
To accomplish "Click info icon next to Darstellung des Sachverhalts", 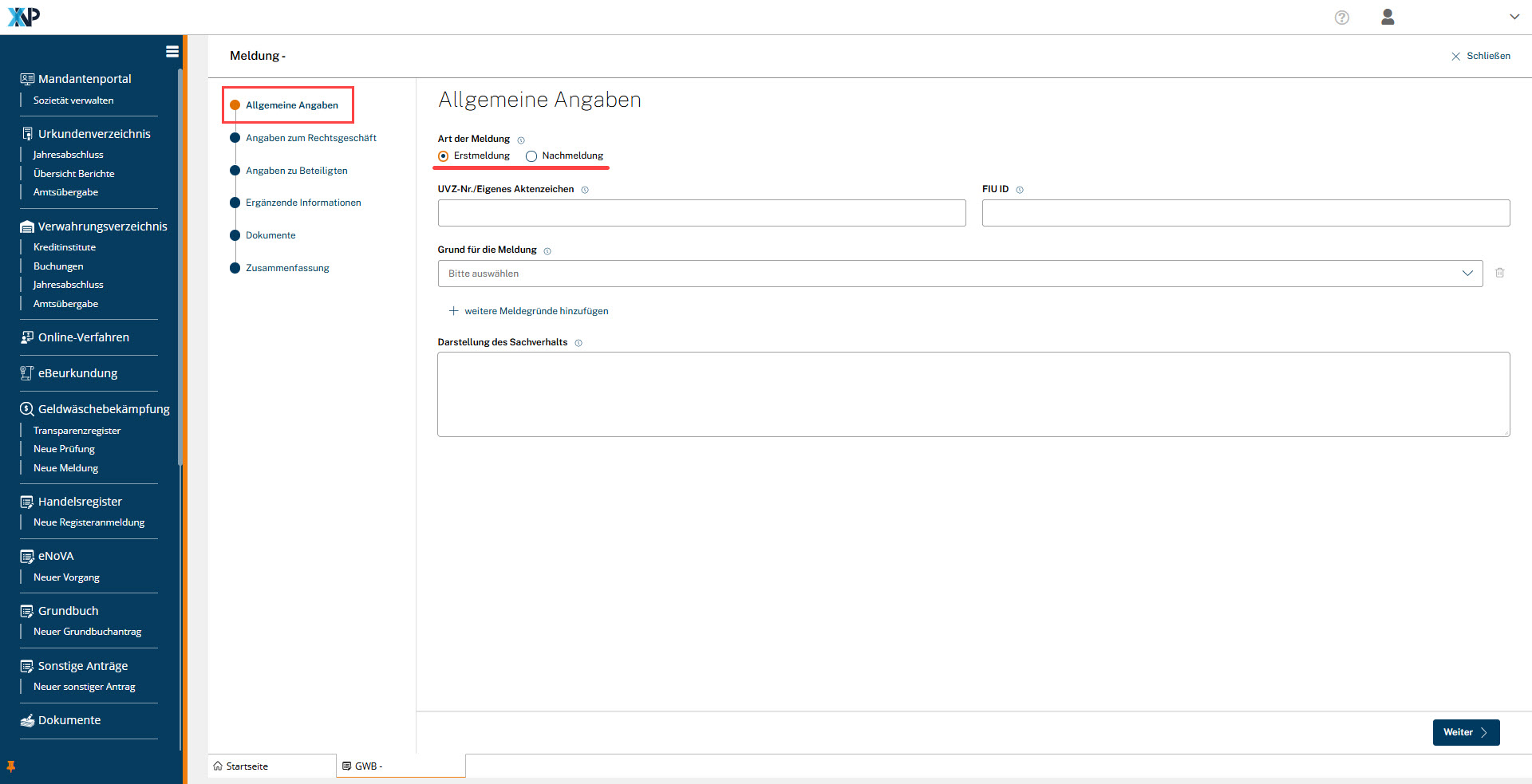I will pyautogui.click(x=578, y=343).
